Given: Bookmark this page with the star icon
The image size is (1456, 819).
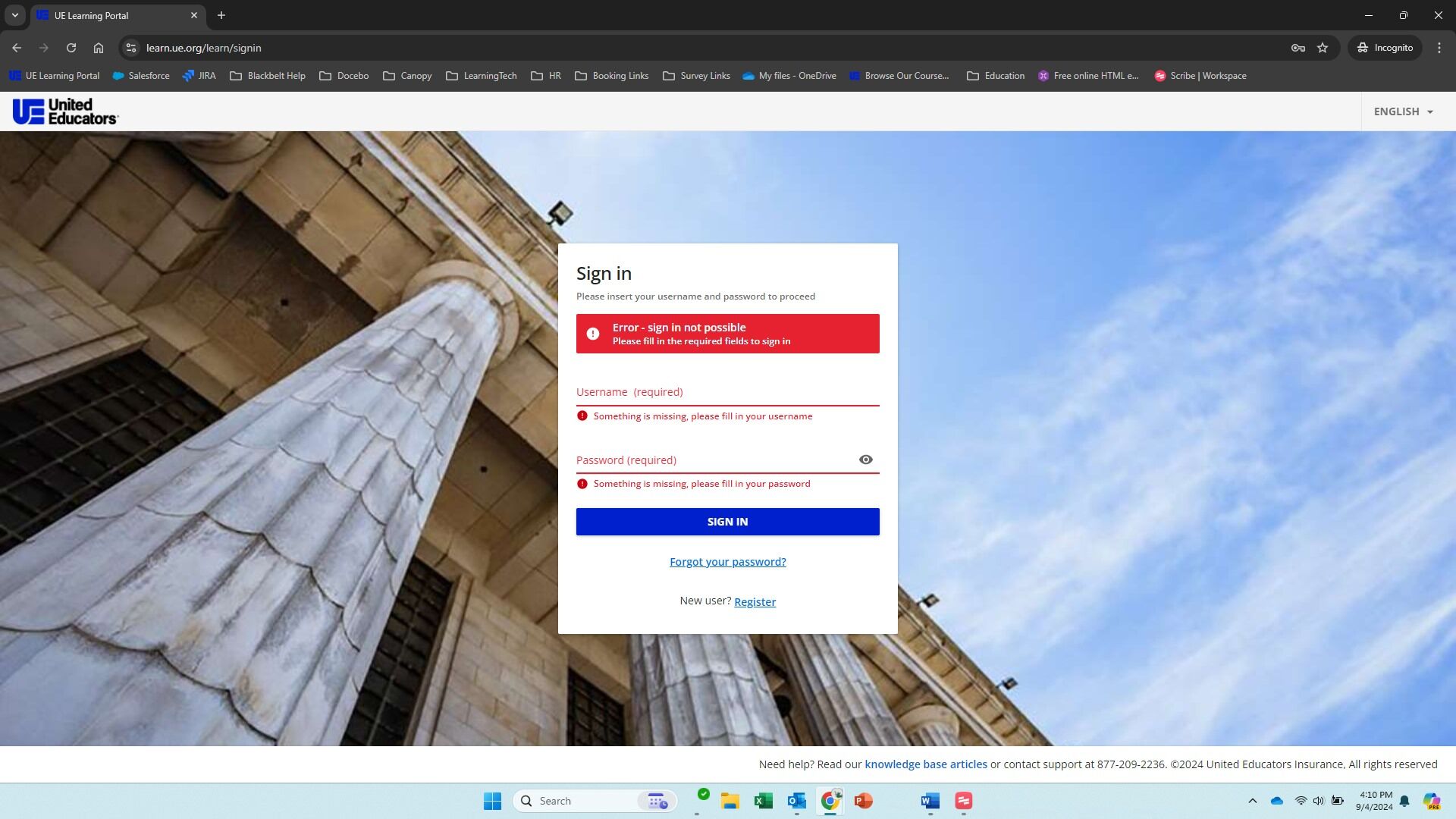Looking at the screenshot, I should point(1323,48).
